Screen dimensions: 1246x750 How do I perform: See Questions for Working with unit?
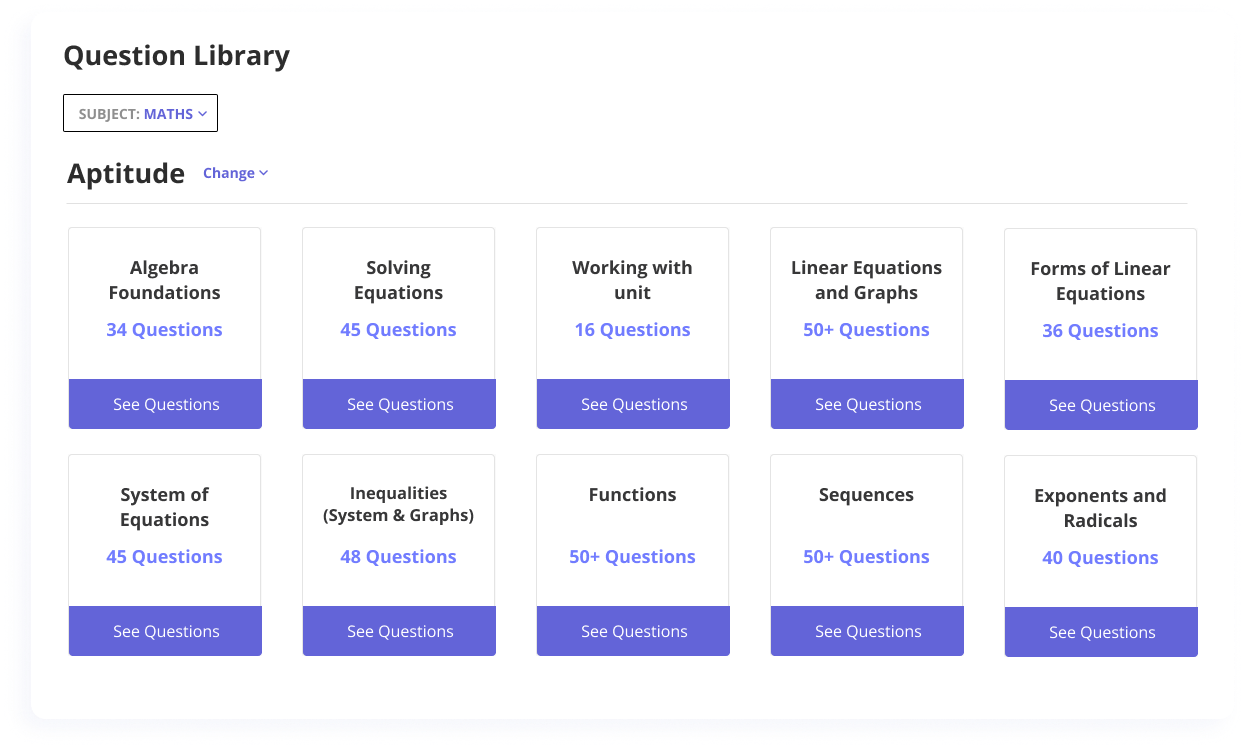coord(633,404)
